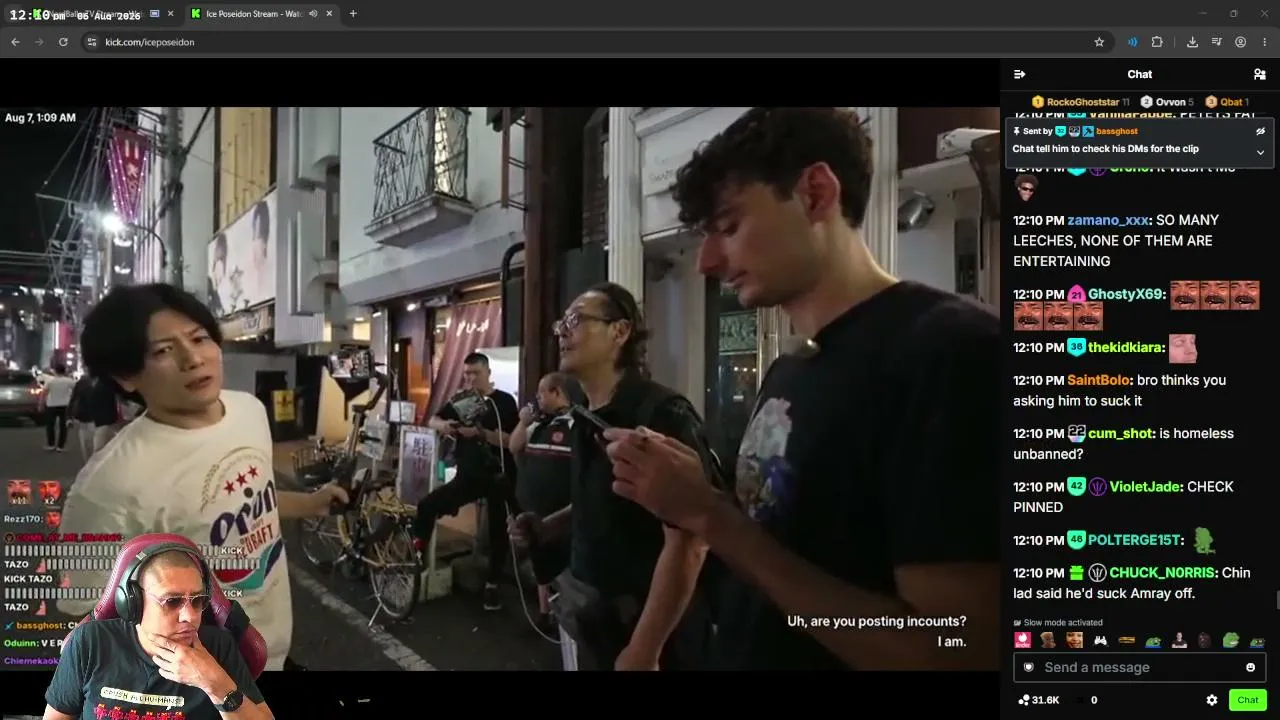Viewport: 1280px width, 720px height.
Task: Open the chat users list icon
Action: click(x=1260, y=74)
